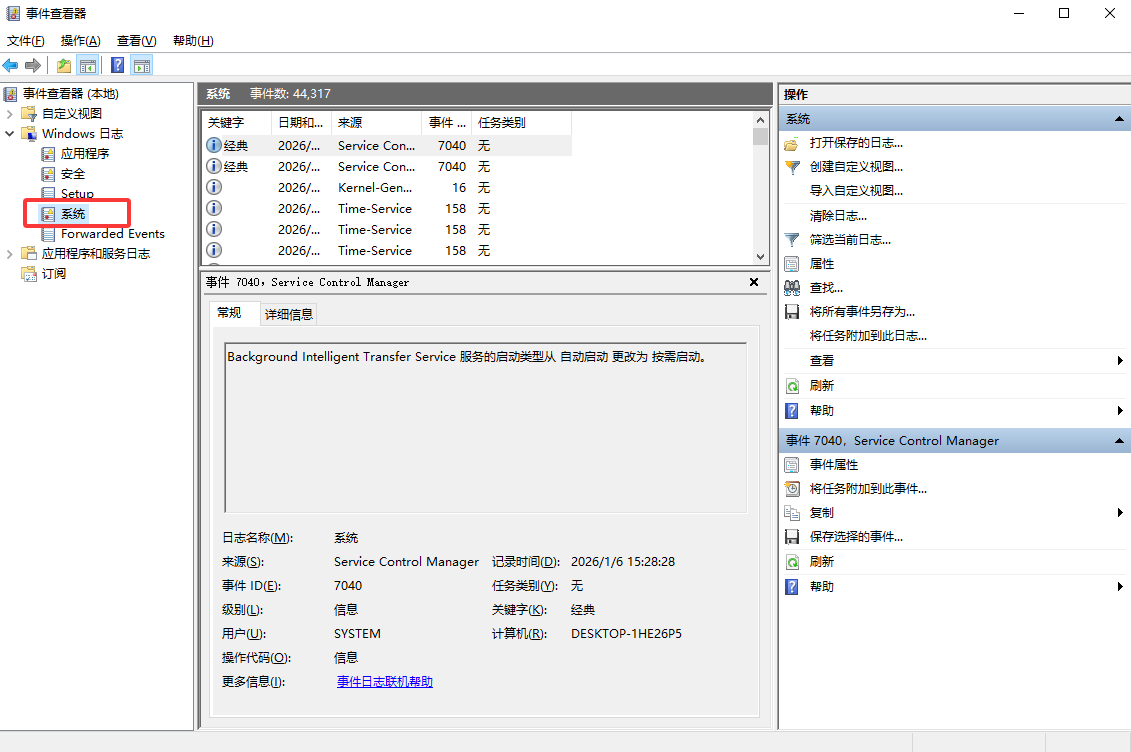
Task: Click the binoculars icon for 查找
Action: (792, 288)
